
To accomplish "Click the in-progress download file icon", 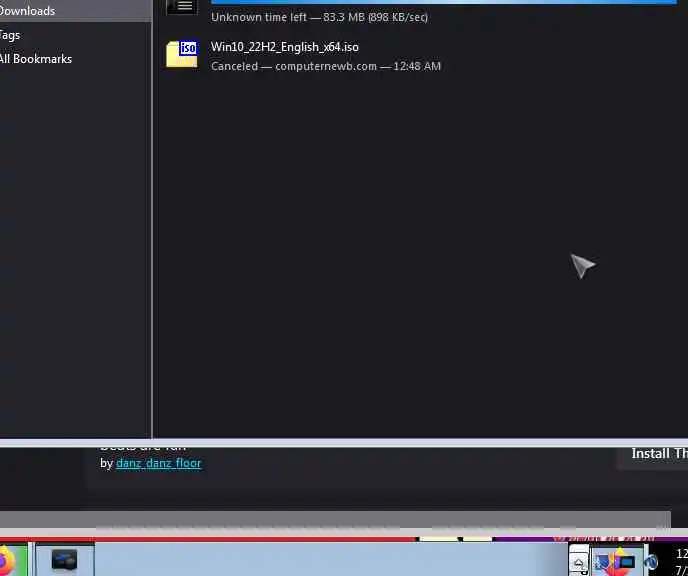I will [x=182, y=7].
